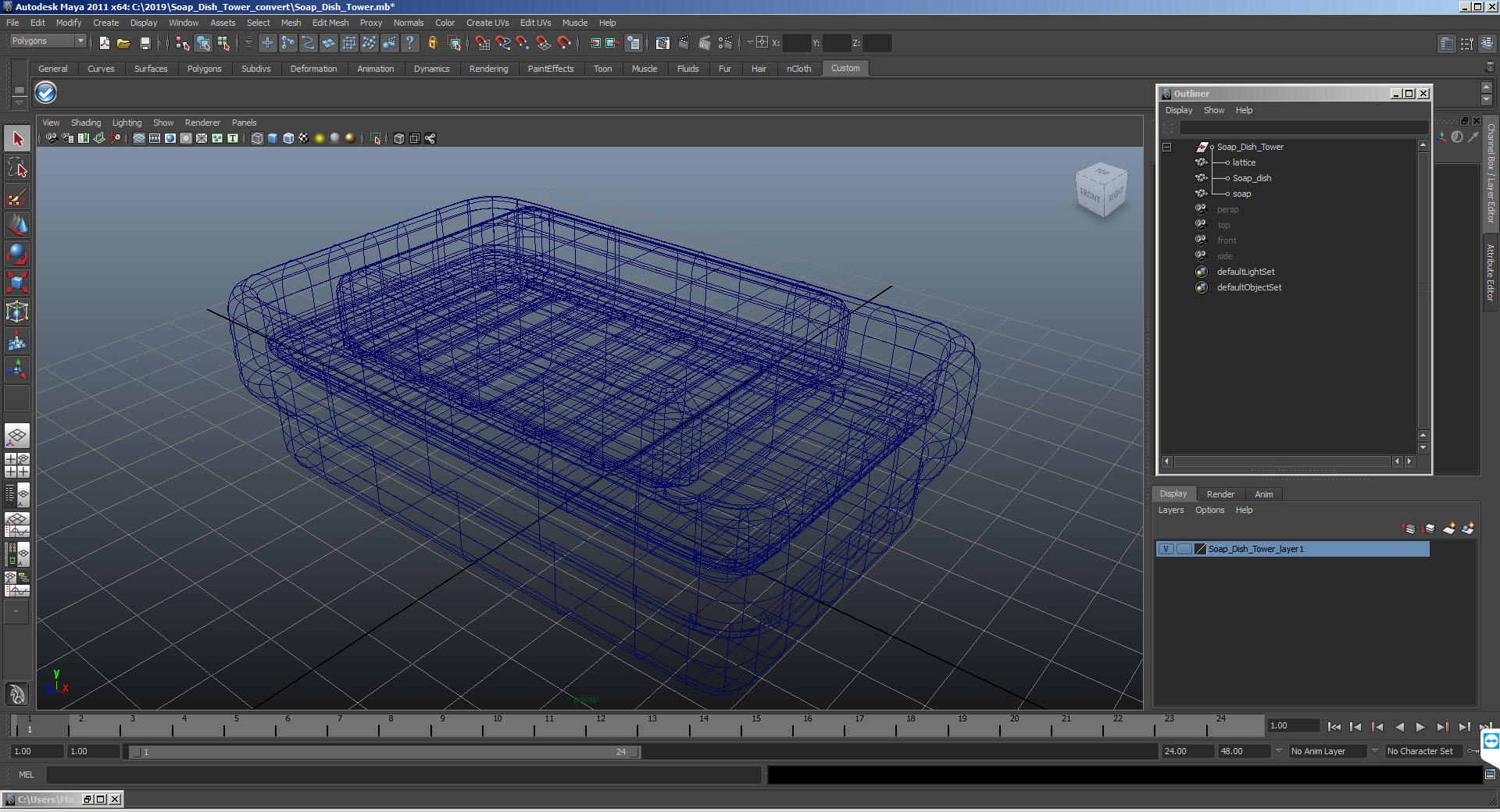
Task: Move layer up in Display layers
Action: point(1409,529)
